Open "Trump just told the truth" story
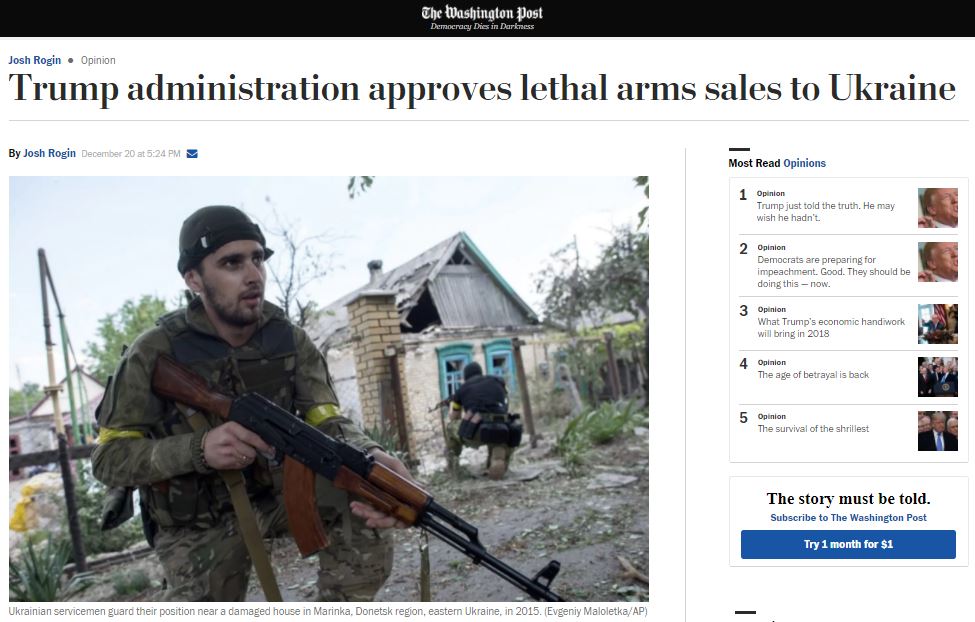Image resolution: width=975 pixels, height=622 pixels. tap(825, 211)
